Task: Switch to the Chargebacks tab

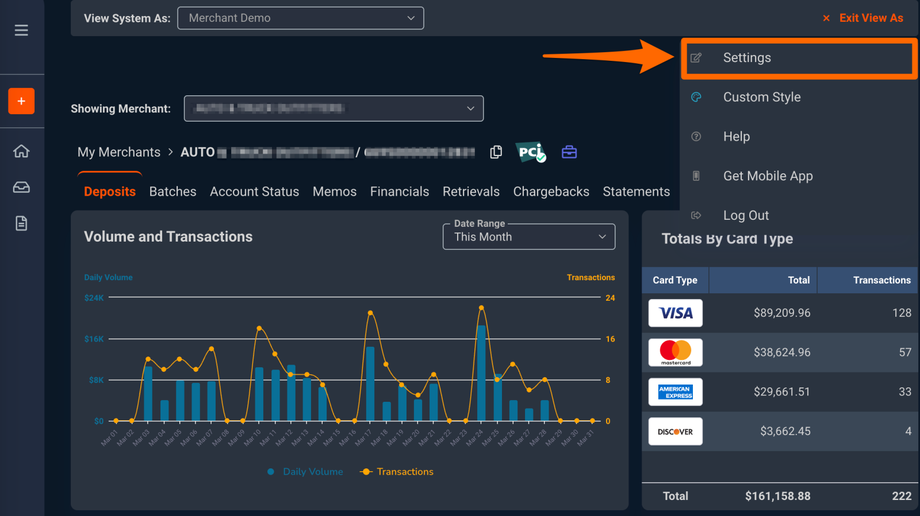Action: click(551, 192)
